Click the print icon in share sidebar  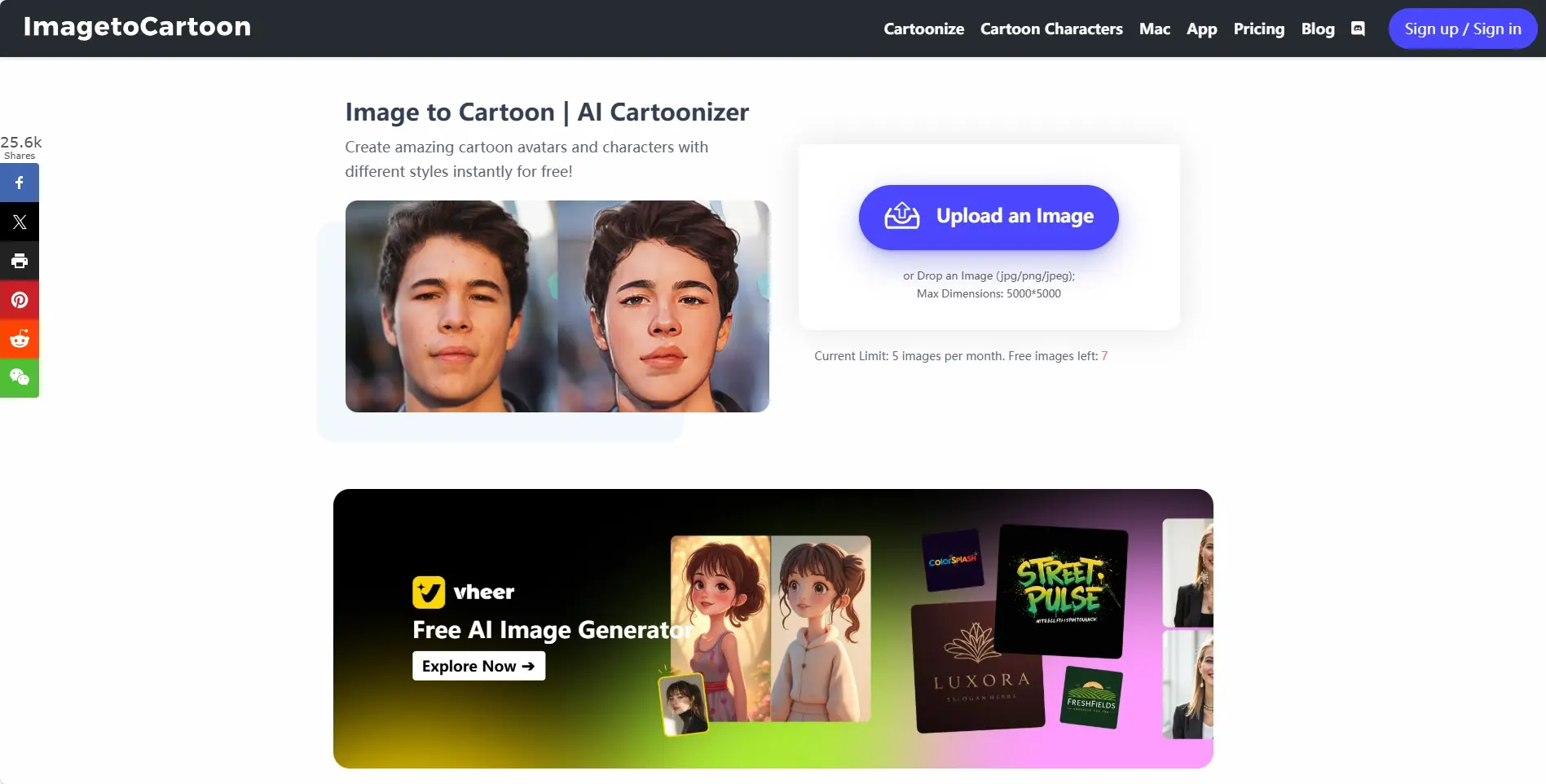click(x=20, y=261)
